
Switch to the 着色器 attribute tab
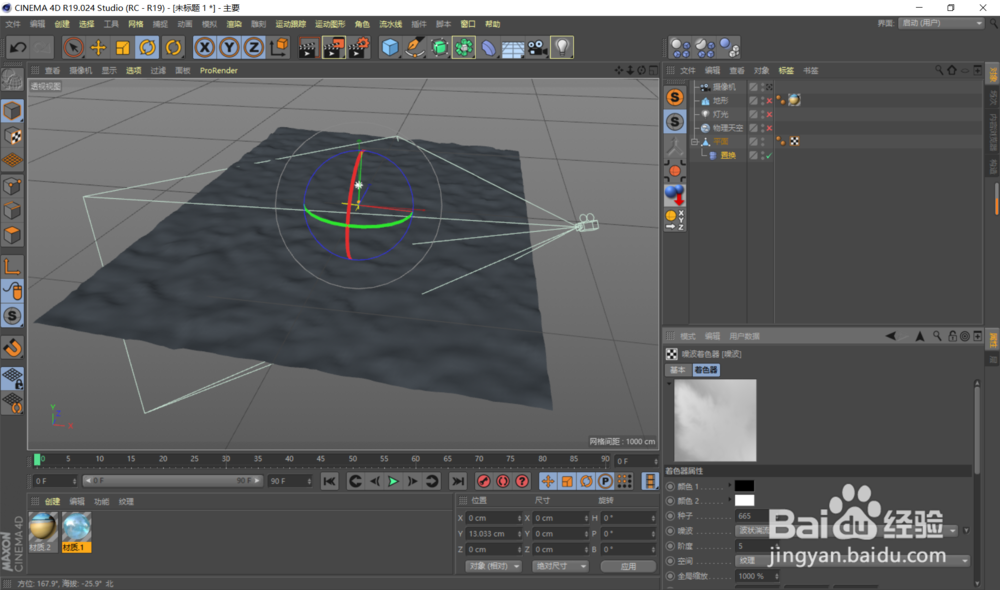(706, 370)
